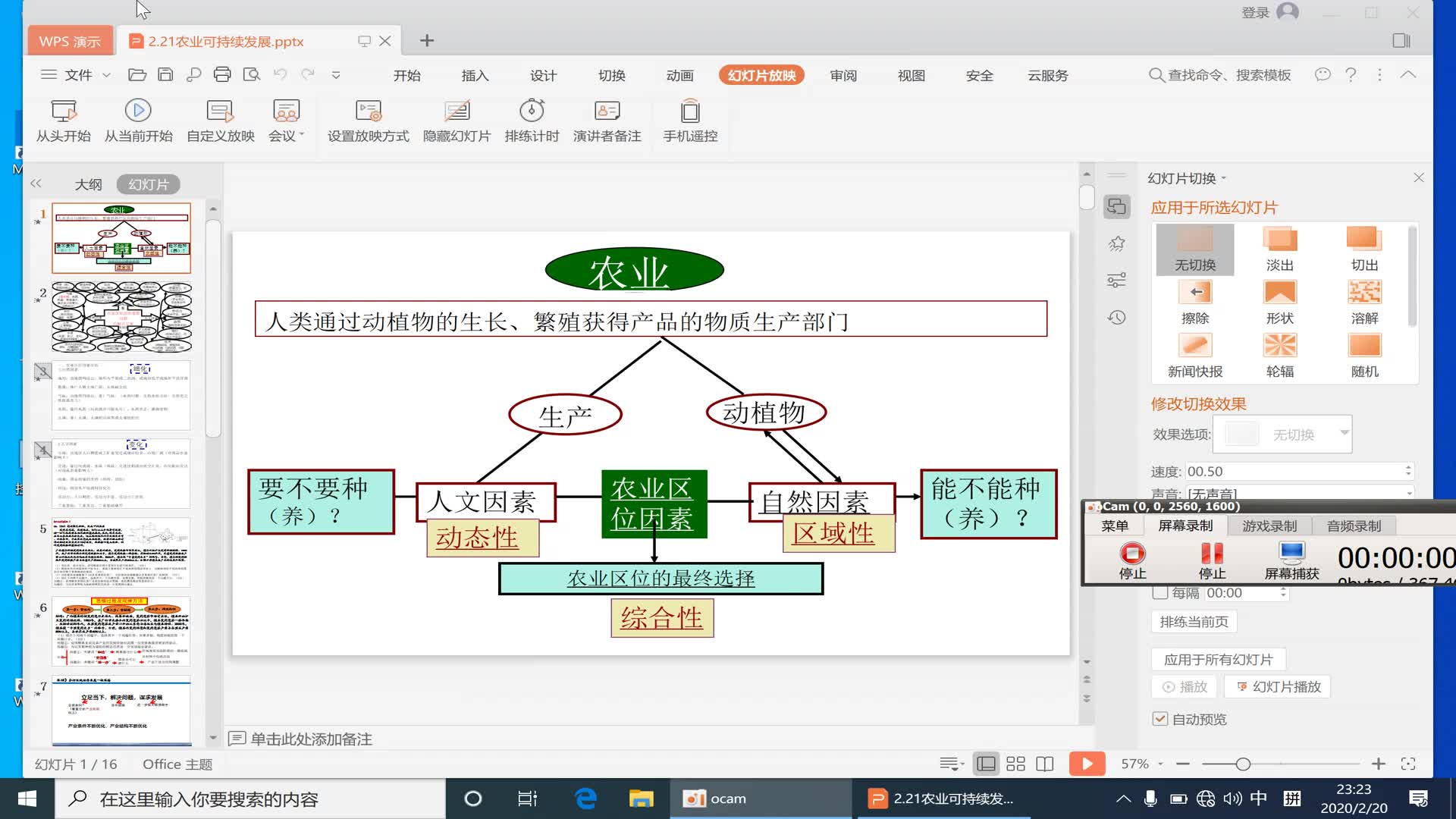
Task: Start slideshow from current slide (从当前开始)
Action: click(138, 121)
